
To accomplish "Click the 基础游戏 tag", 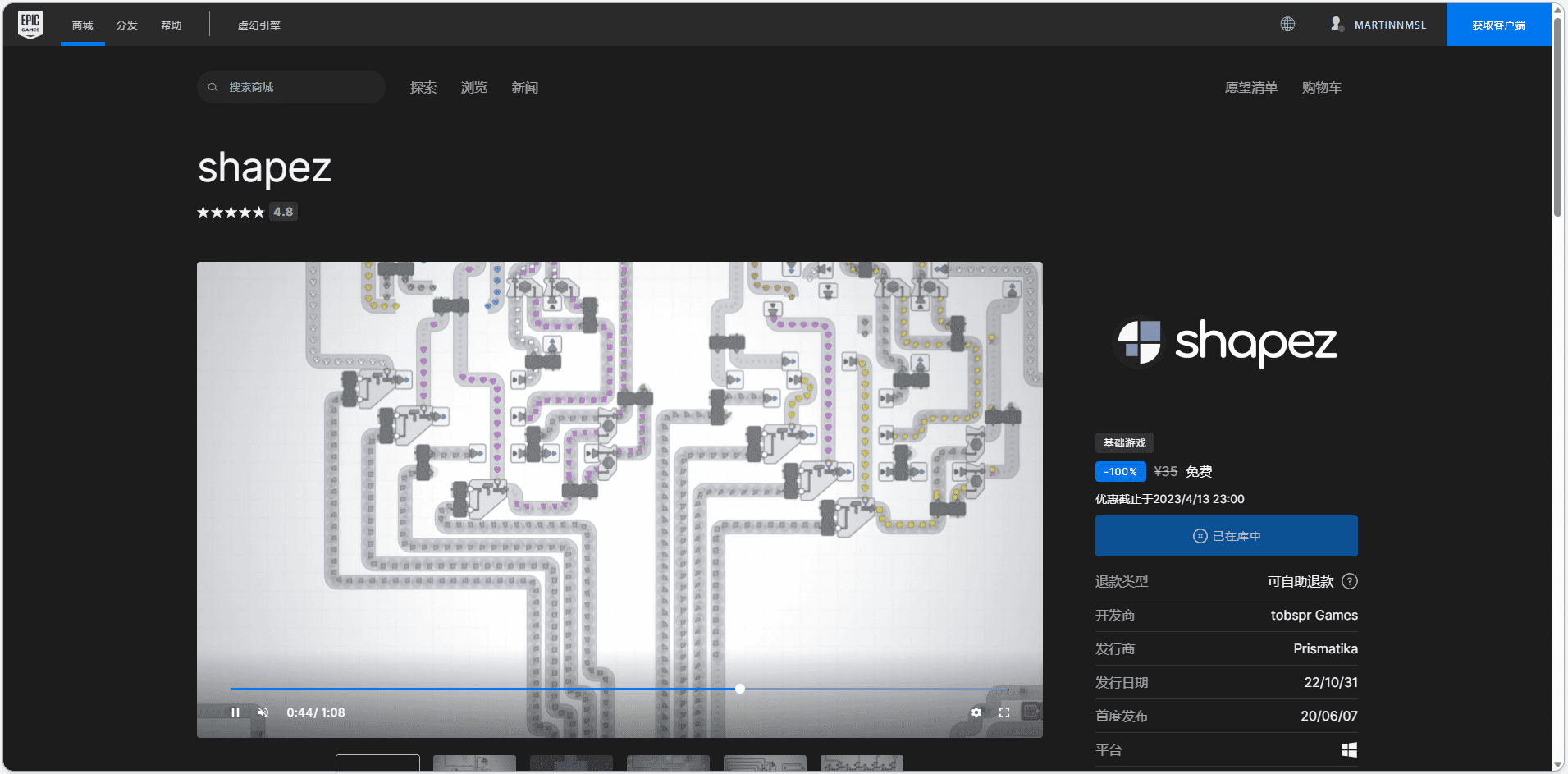I will pyautogui.click(x=1124, y=443).
